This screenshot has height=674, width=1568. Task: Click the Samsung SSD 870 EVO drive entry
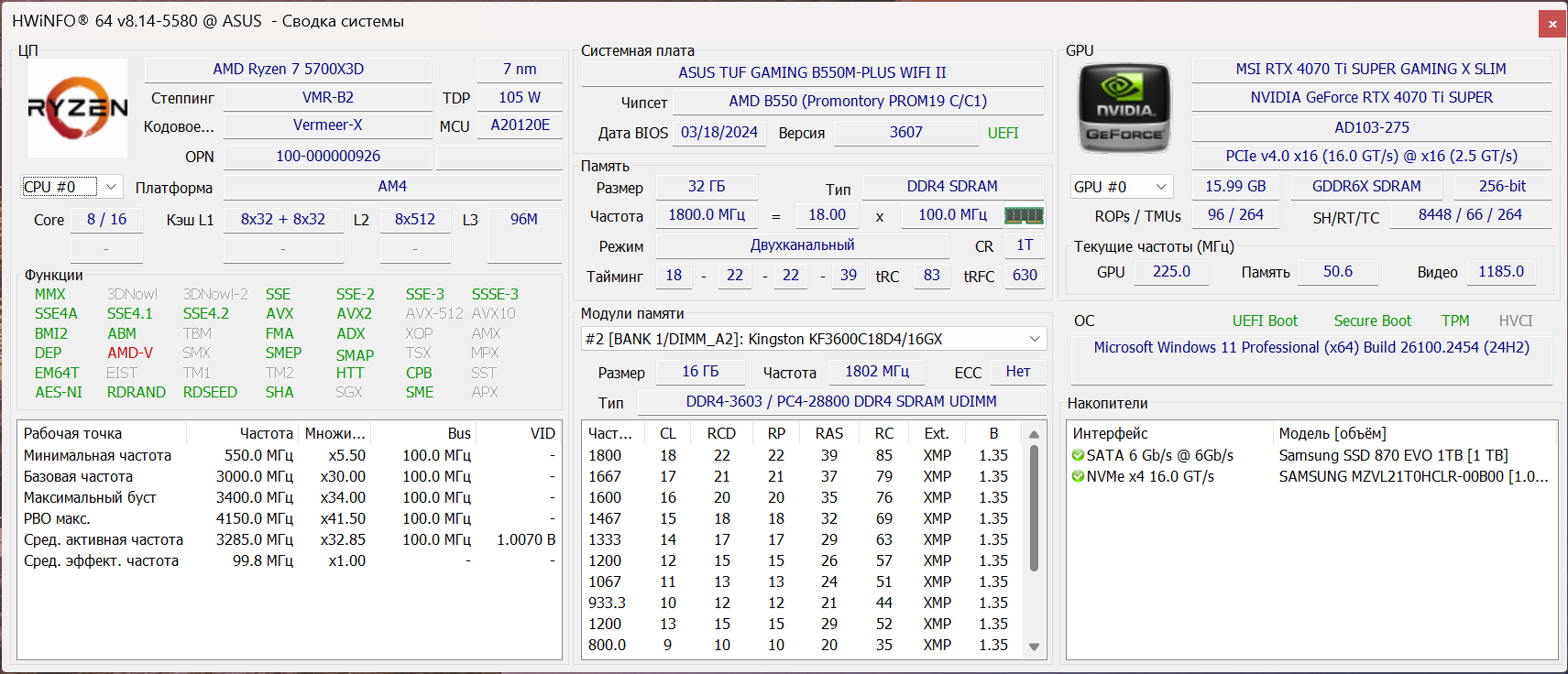coord(1393,455)
